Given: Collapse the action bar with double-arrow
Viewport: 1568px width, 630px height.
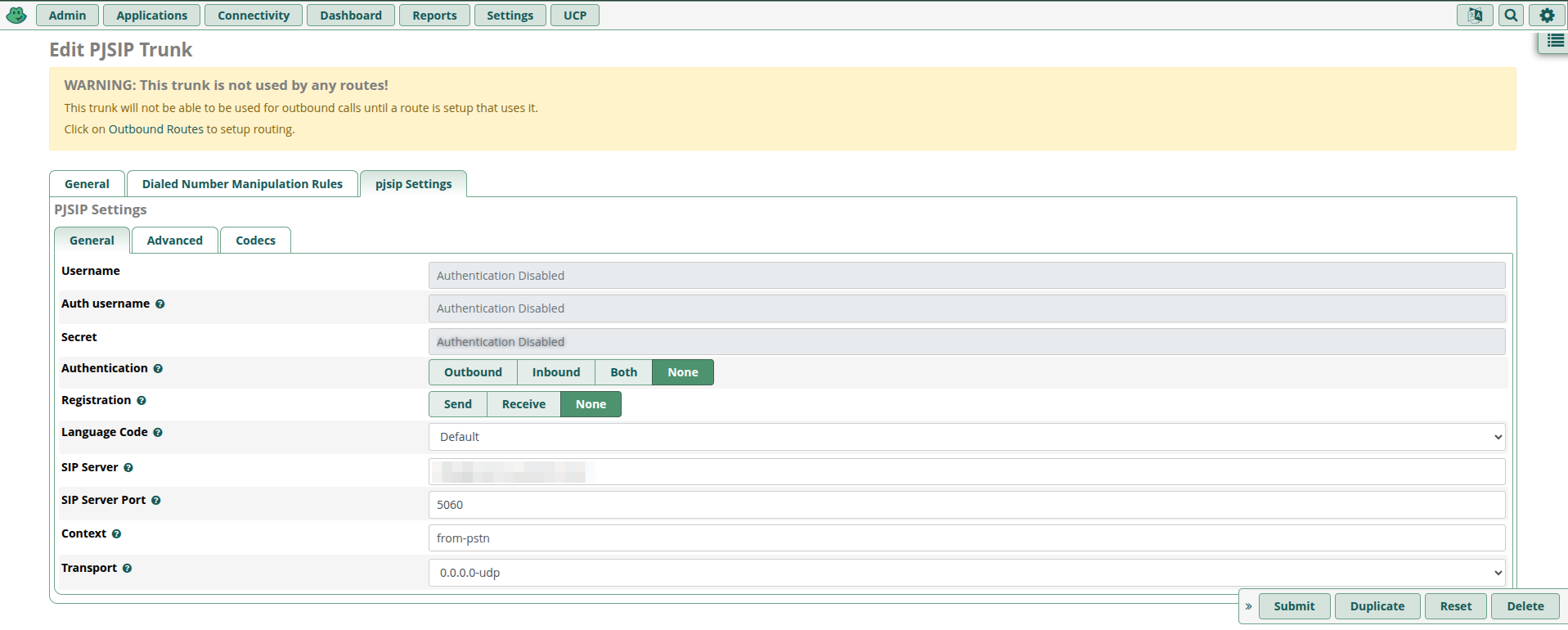Looking at the screenshot, I should (x=1248, y=606).
